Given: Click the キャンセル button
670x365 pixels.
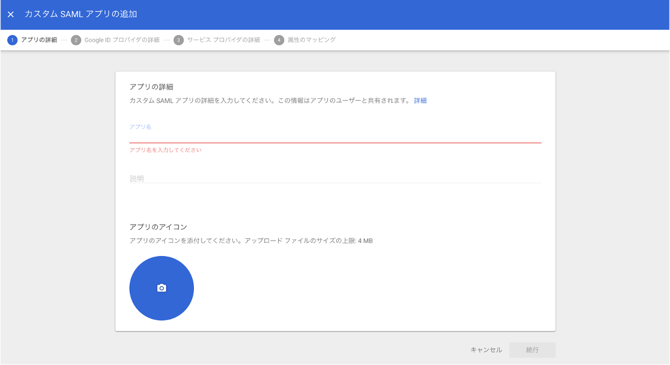Looking at the screenshot, I should click(x=486, y=350).
